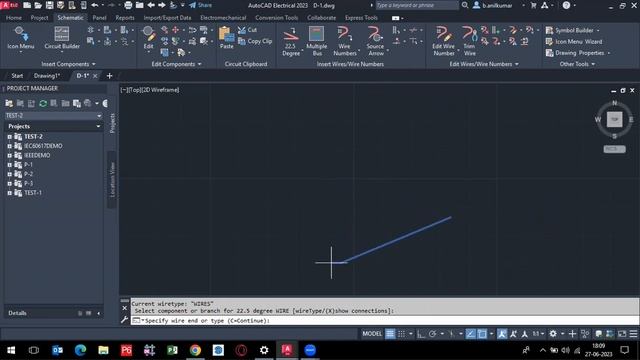Activate the 22.5 Degree wire tool

click(291, 42)
